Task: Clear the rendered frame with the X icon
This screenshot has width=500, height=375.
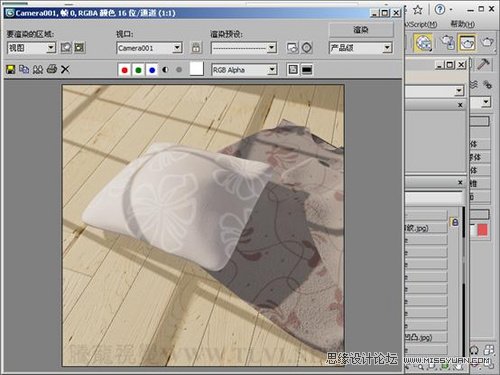Action: coord(65,69)
